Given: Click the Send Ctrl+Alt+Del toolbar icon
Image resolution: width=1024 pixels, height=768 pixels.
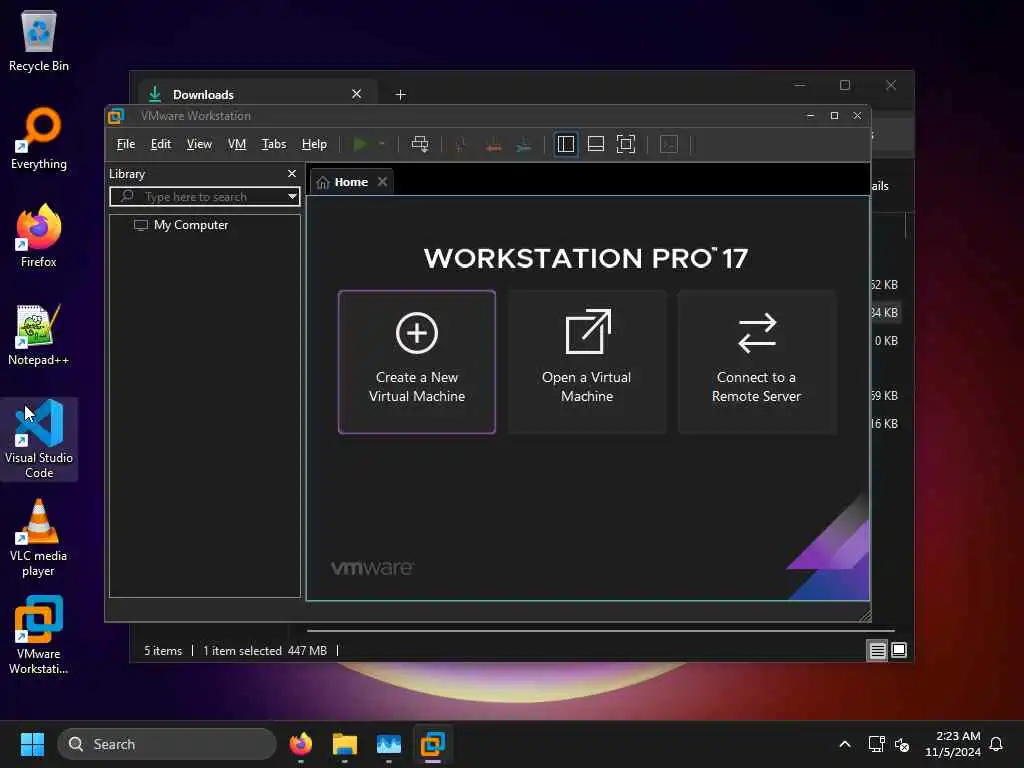Looking at the screenshot, I should pos(420,144).
